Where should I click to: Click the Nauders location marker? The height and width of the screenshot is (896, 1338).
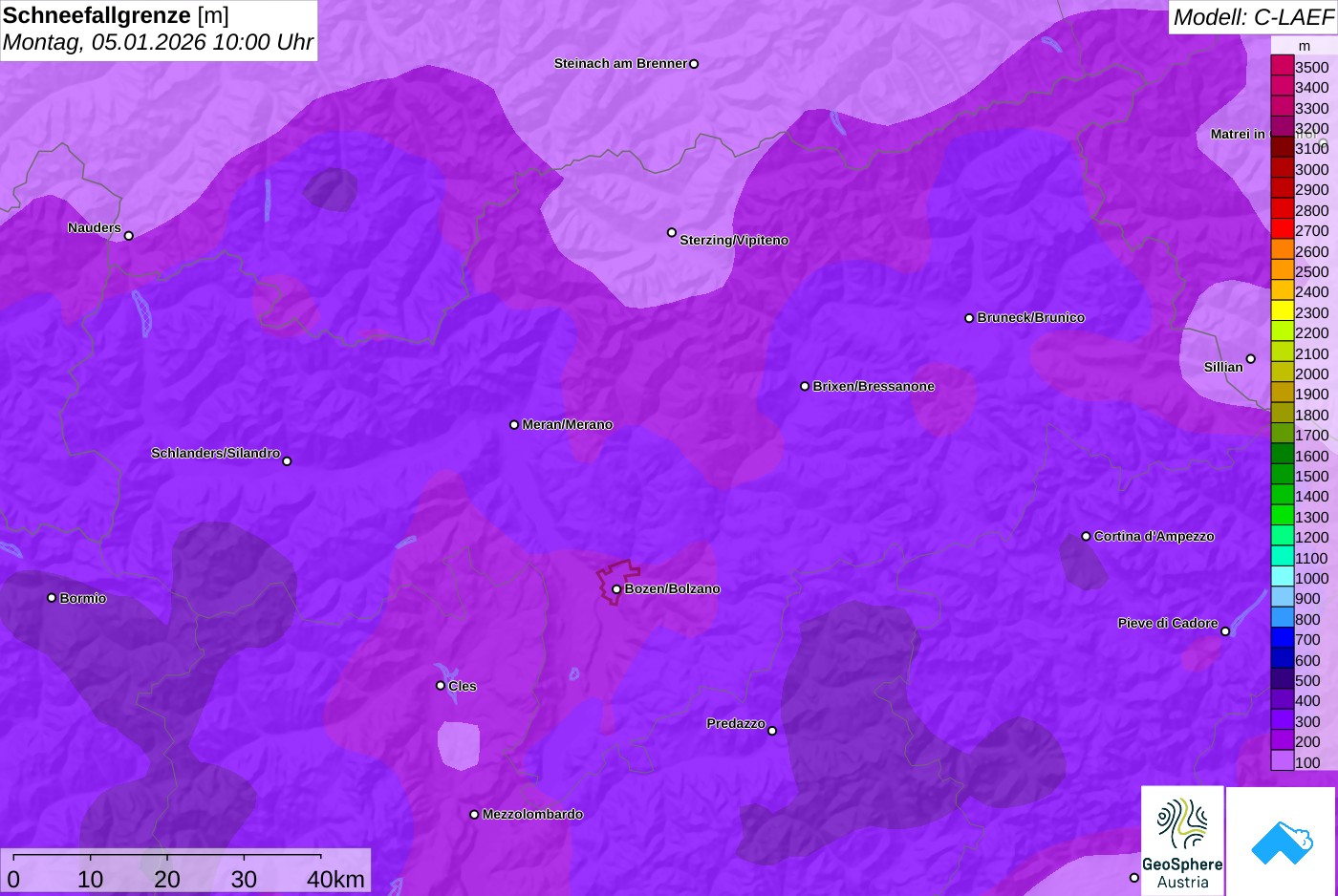pyautogui.click(x=129, y=236)
